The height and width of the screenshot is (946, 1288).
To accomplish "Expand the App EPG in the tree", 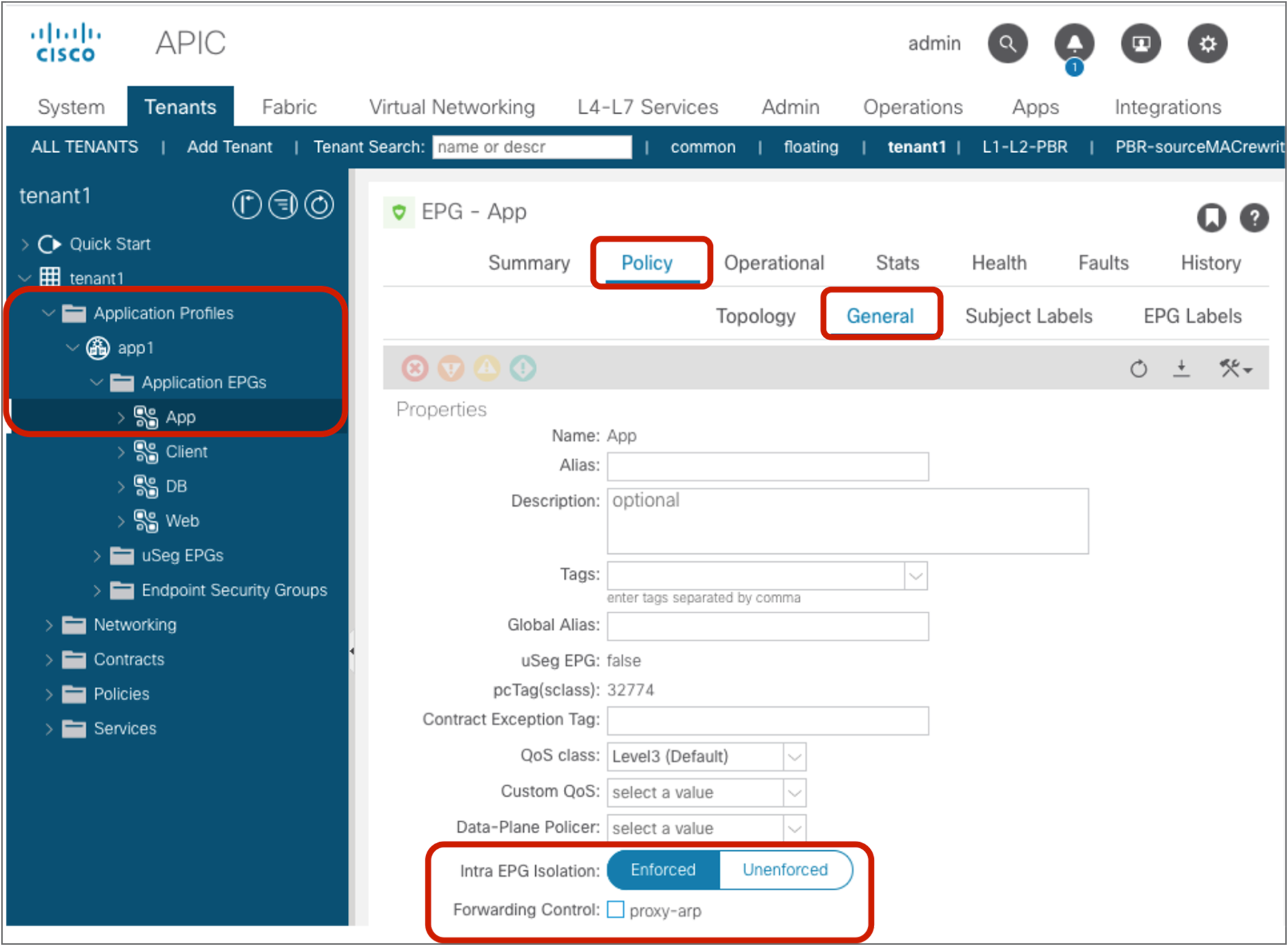I will click(121, 417).
